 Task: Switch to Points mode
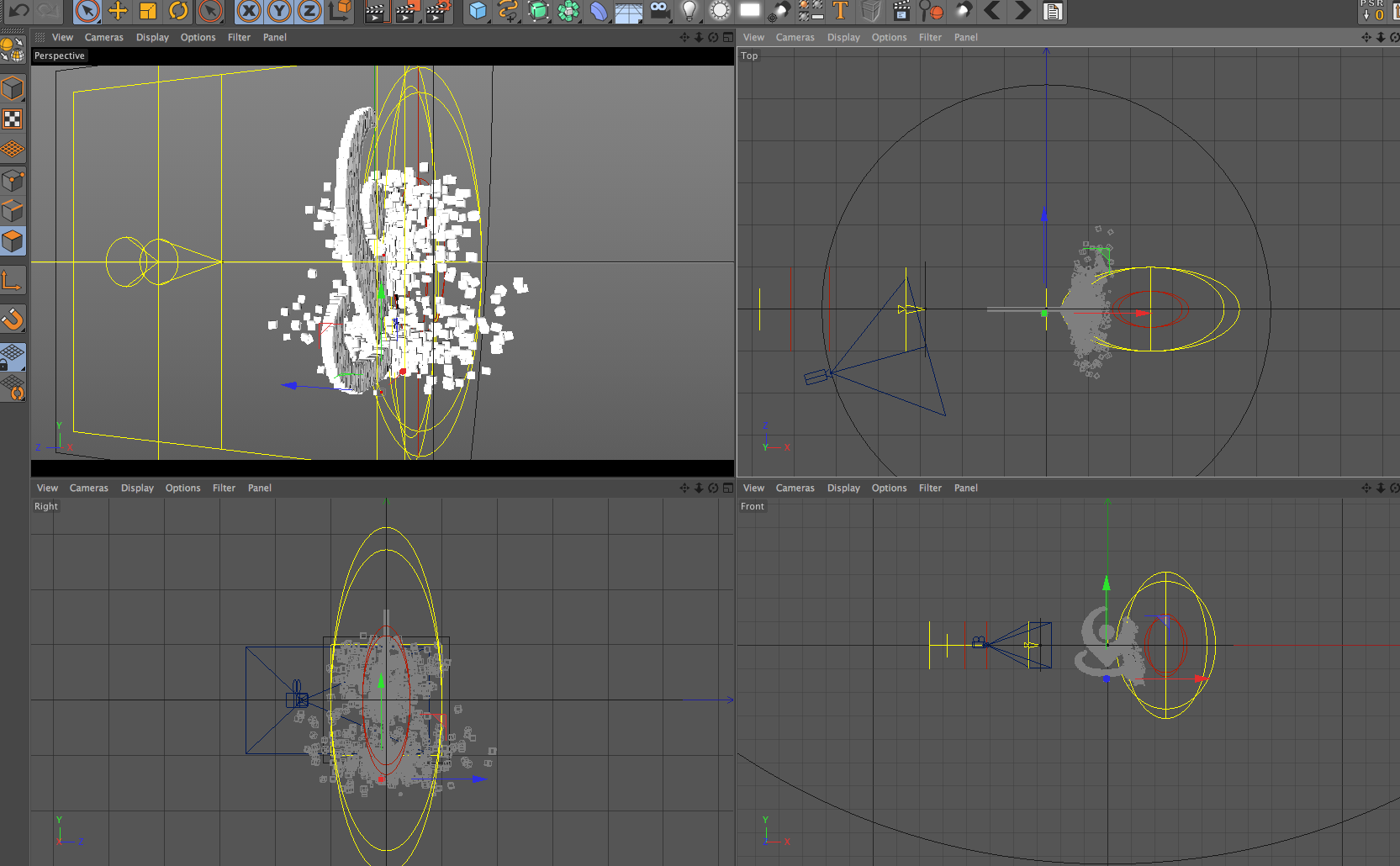13,180
